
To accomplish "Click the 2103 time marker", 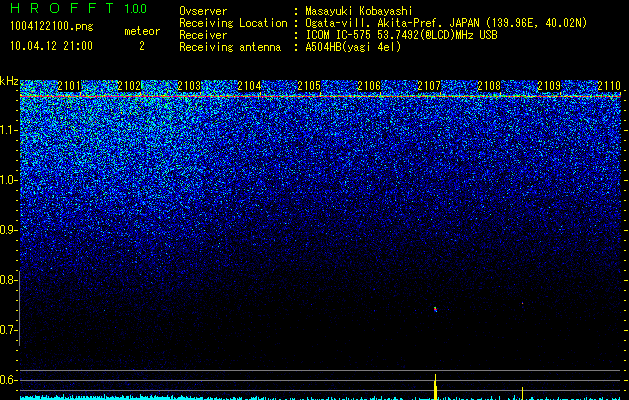I will [189, 85].
